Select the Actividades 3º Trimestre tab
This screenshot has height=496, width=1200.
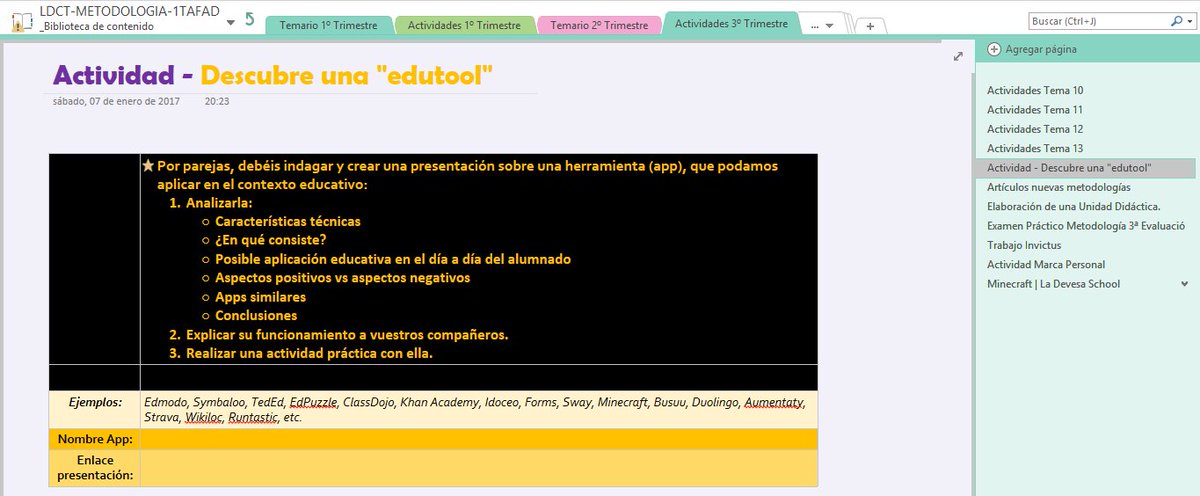coord(731,23)
